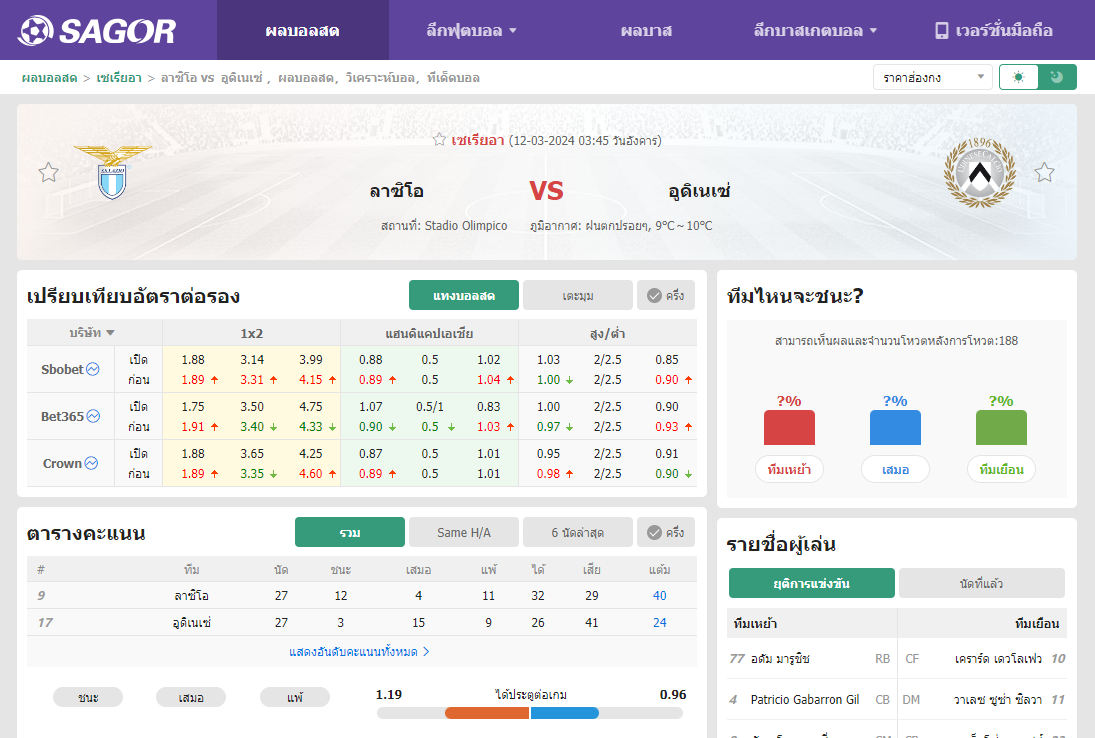Viewport: 1095px width, 738px height.
Task: Click ผลบอลสด breadcrumb link
Action: click(49, 78)
